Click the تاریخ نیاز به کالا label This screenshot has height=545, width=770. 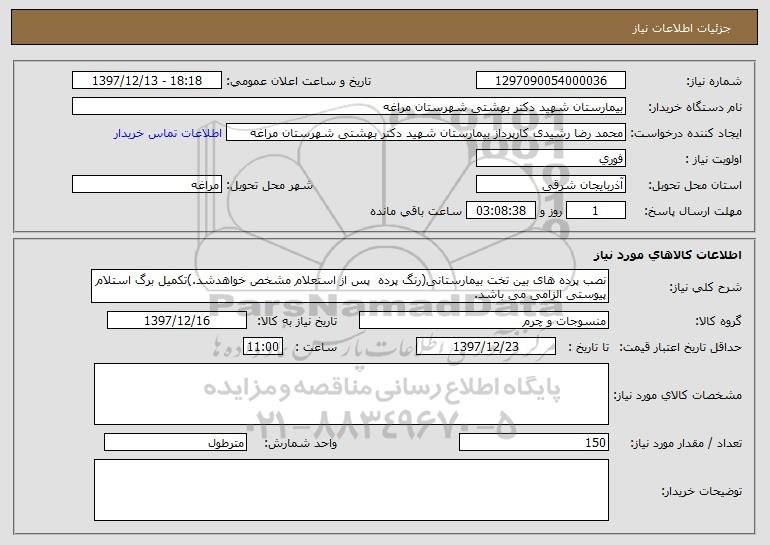297,321
